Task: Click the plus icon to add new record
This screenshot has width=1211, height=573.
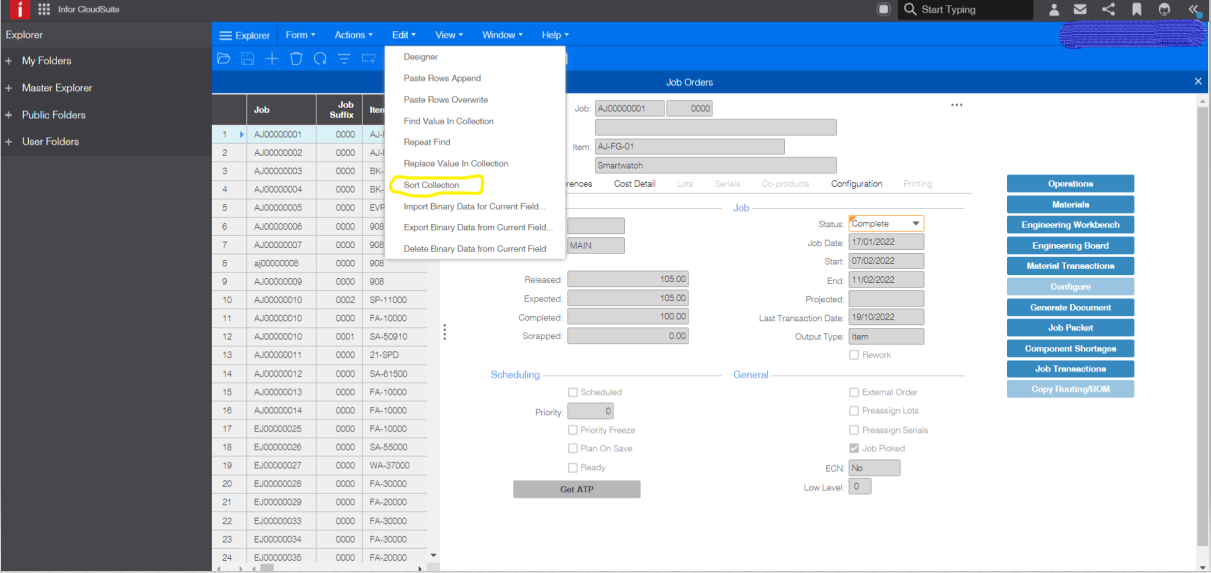Action: tap(272, 59)
